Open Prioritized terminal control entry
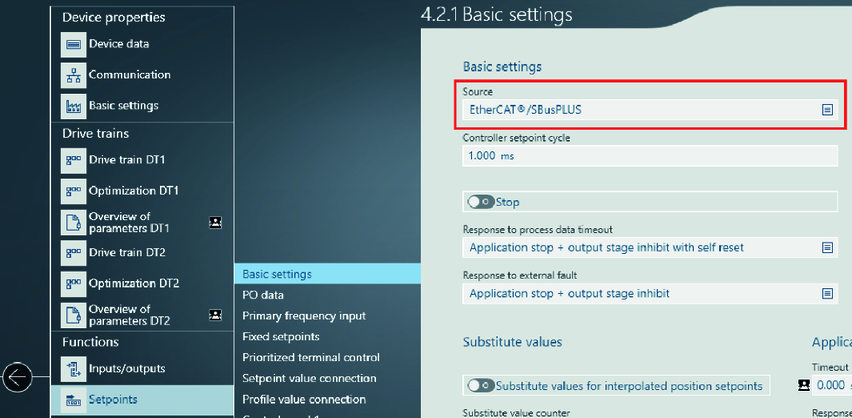This screenshot has height=418, width=852. (311, 357)
